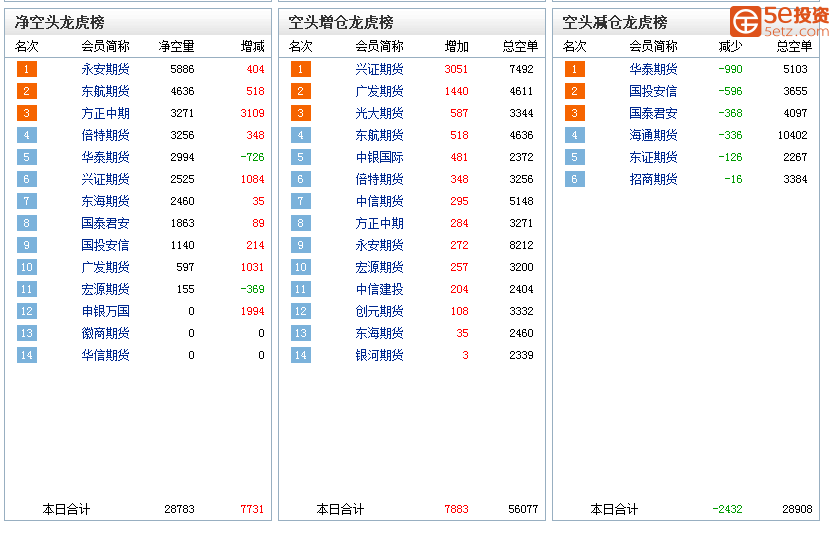Select 华泰期货 in the 净空头龙虎榜 list

click(105, 157)
